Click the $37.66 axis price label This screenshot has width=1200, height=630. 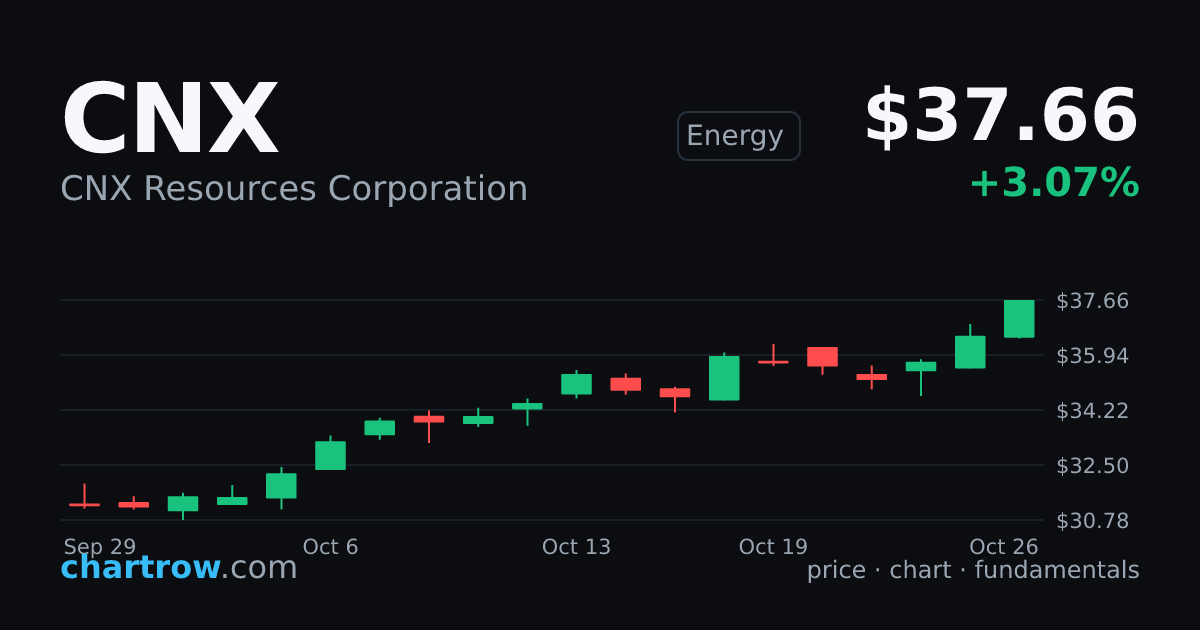point(1092,301)
